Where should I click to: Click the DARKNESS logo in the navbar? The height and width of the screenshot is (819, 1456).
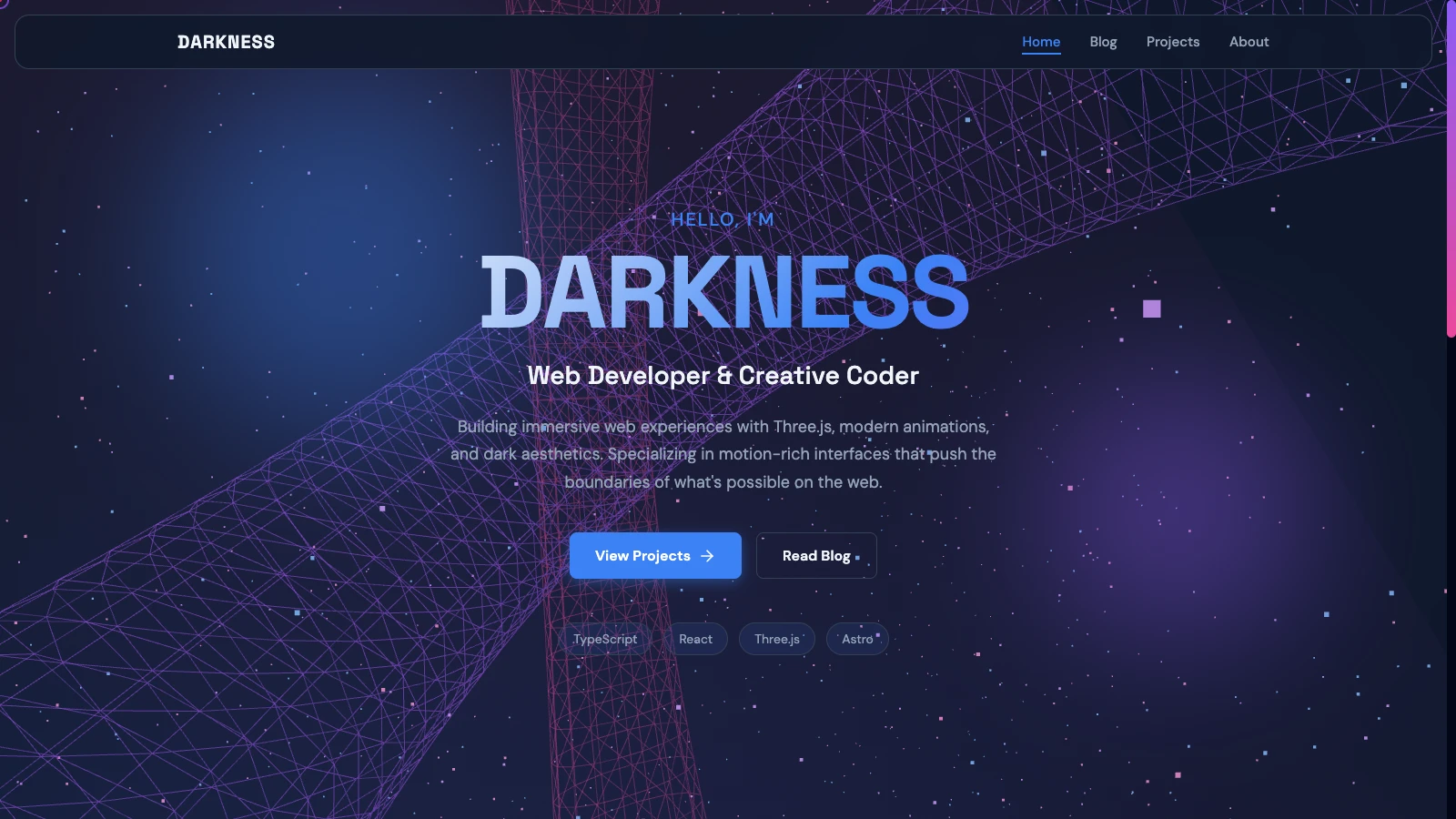pos(226,42)
